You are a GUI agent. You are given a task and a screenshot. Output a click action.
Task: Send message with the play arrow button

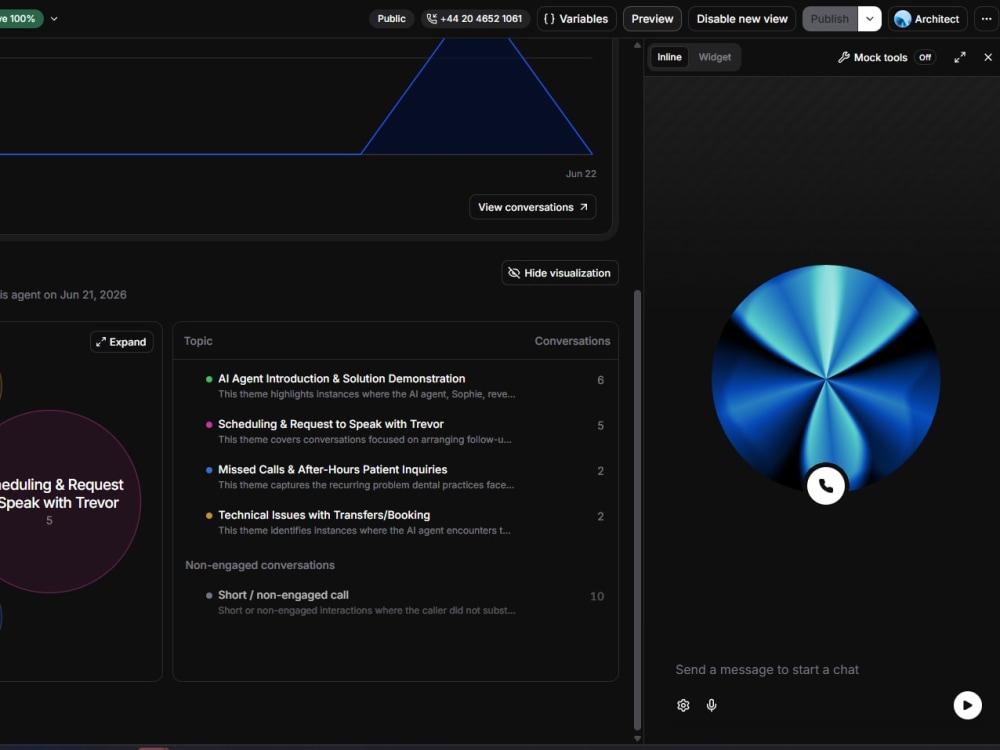point(967,705)
